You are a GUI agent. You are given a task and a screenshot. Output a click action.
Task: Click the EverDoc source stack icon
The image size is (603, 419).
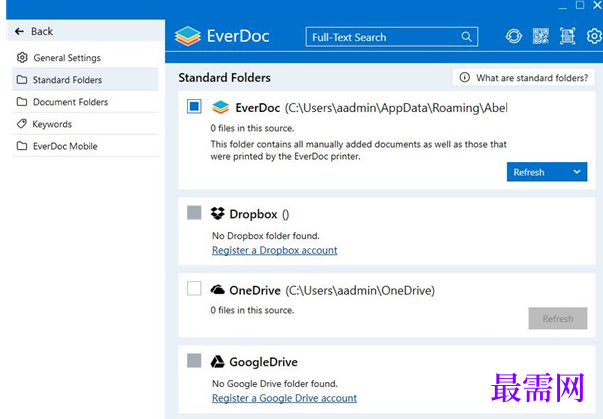(220, 107)
